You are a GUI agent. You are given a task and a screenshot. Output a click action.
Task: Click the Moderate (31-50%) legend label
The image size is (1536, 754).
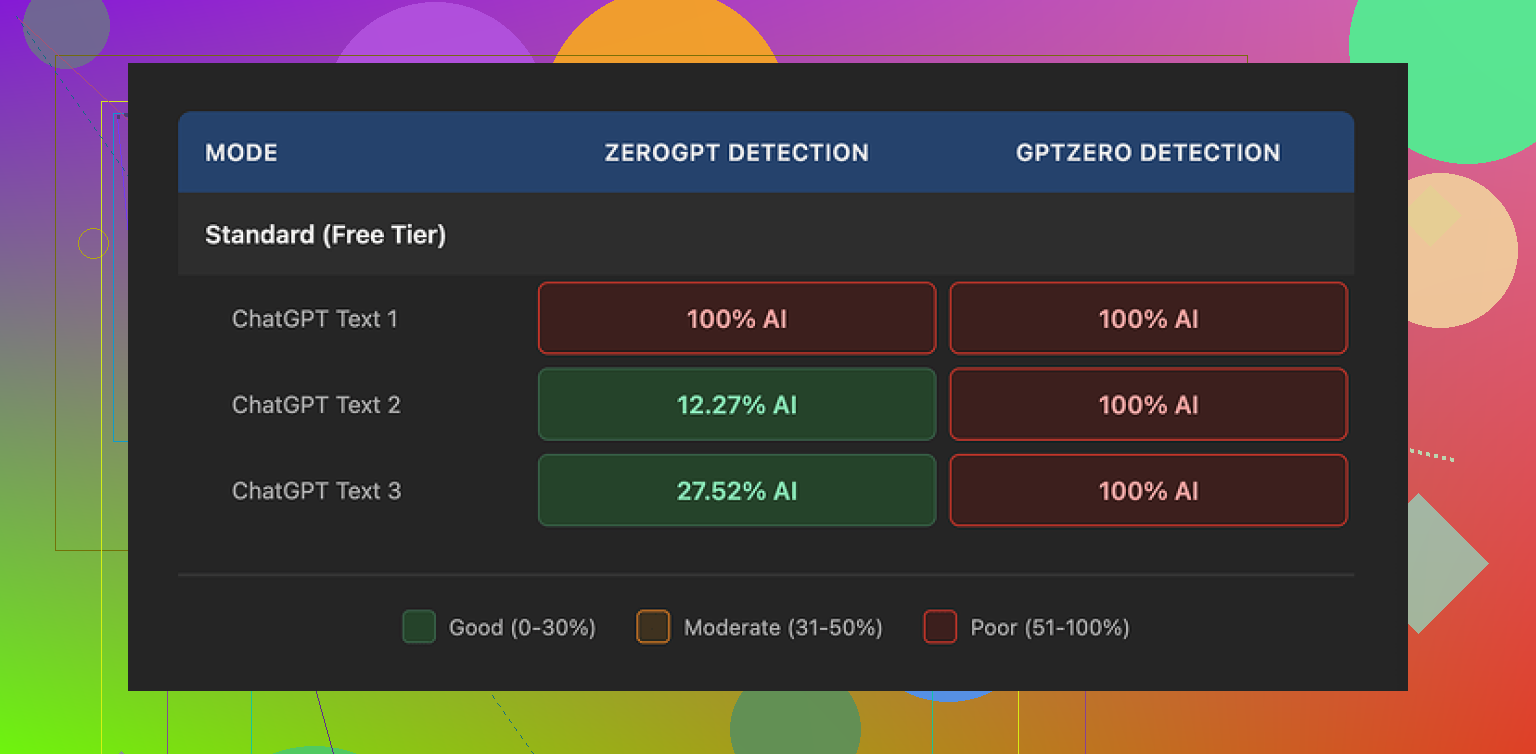click(783, 628)
